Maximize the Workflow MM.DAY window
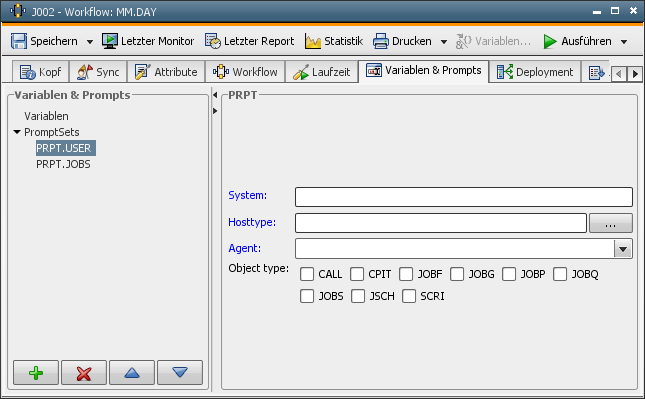This screenshot has height=399, width=645. [x=615, y=11]
